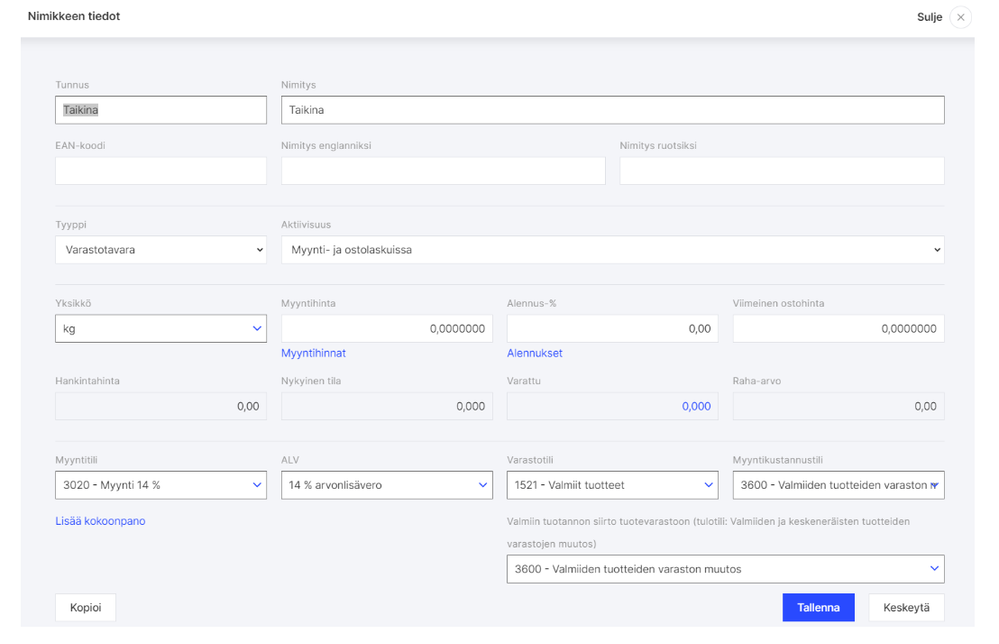Open the Alennukset link

click(x=534, y=353)
